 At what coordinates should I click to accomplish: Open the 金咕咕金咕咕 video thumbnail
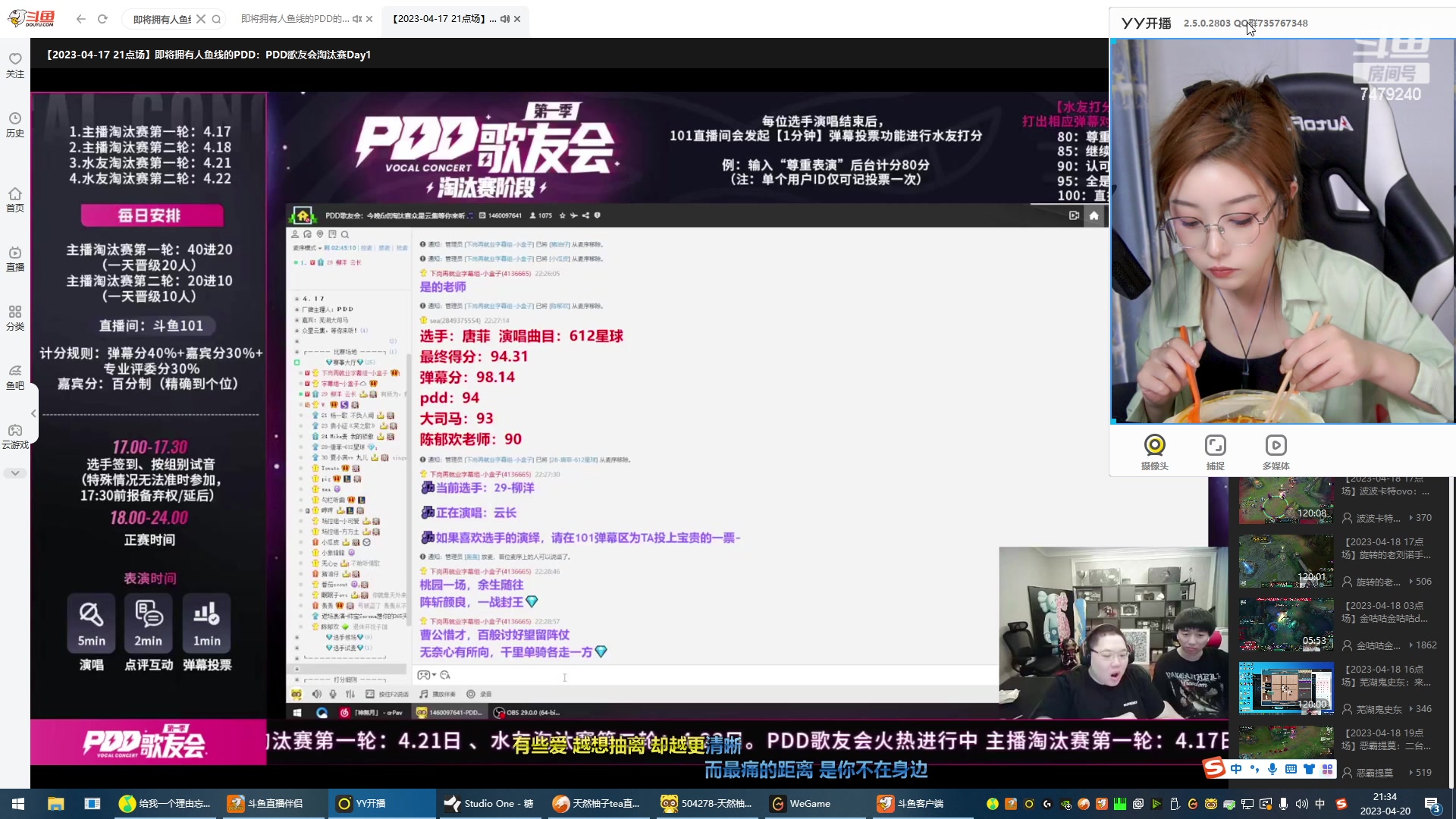pos(1286,625)
